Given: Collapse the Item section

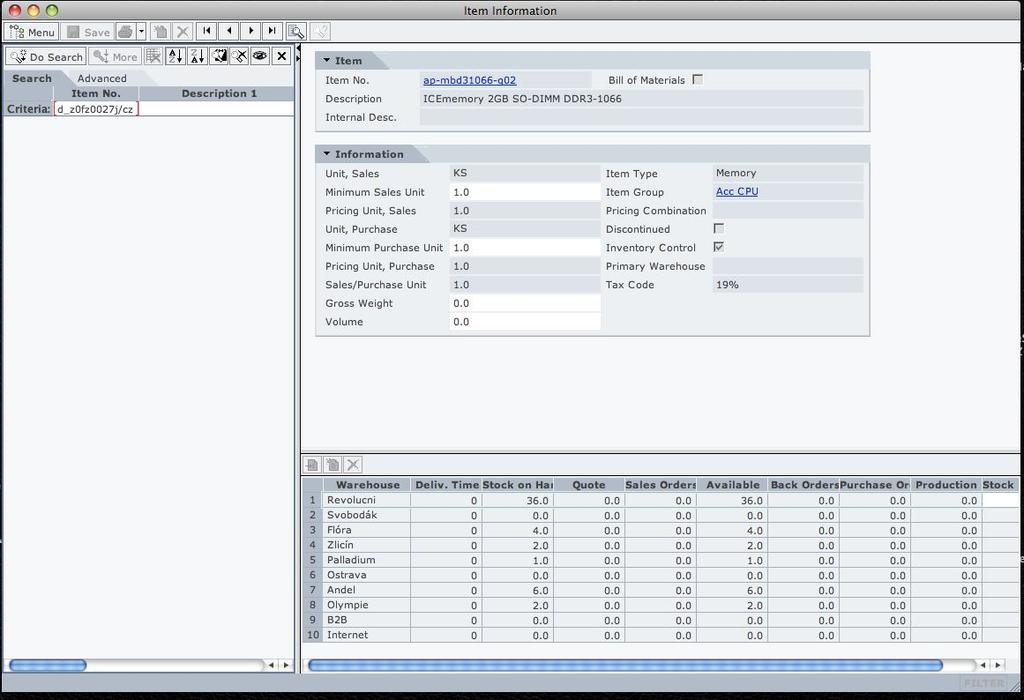Looking at the screenshot, I should pyautogui.click(x=327, y=60).
